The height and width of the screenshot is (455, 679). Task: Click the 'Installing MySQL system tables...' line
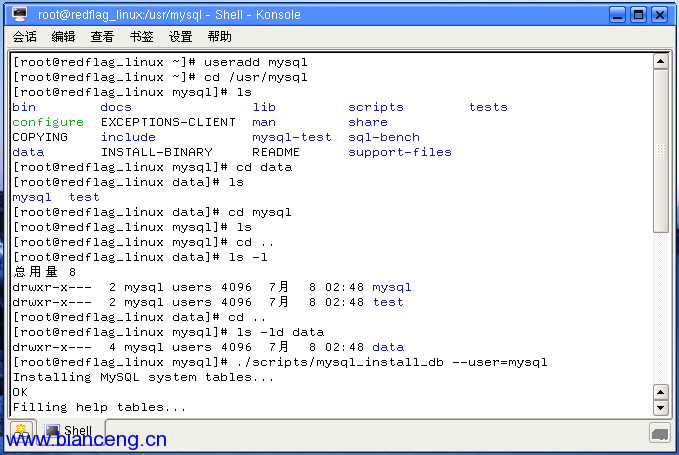pos(143,377)
